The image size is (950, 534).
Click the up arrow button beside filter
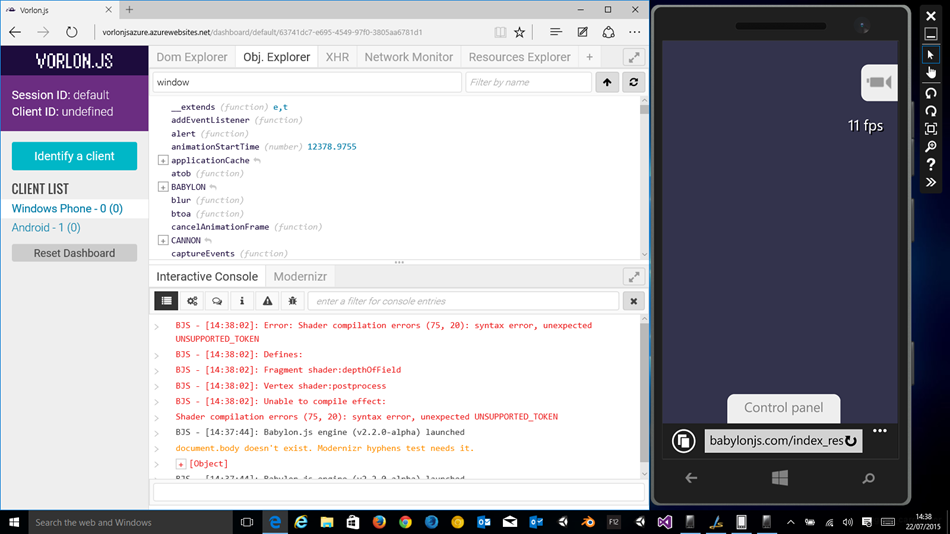(x=607, y=82)
